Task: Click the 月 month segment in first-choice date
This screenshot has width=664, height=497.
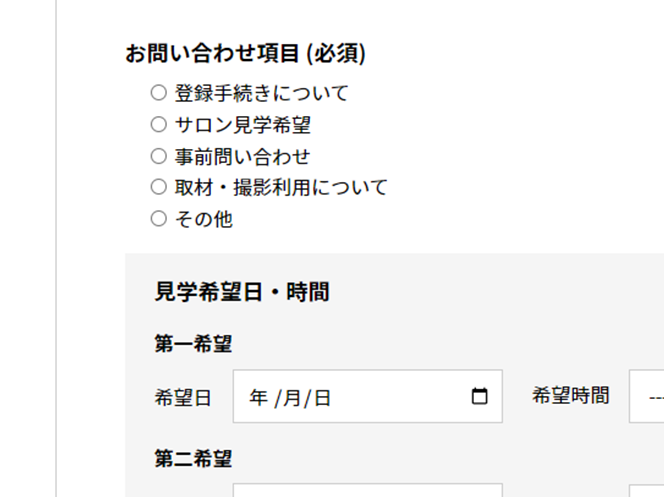Action: click(x=291, y=398)
